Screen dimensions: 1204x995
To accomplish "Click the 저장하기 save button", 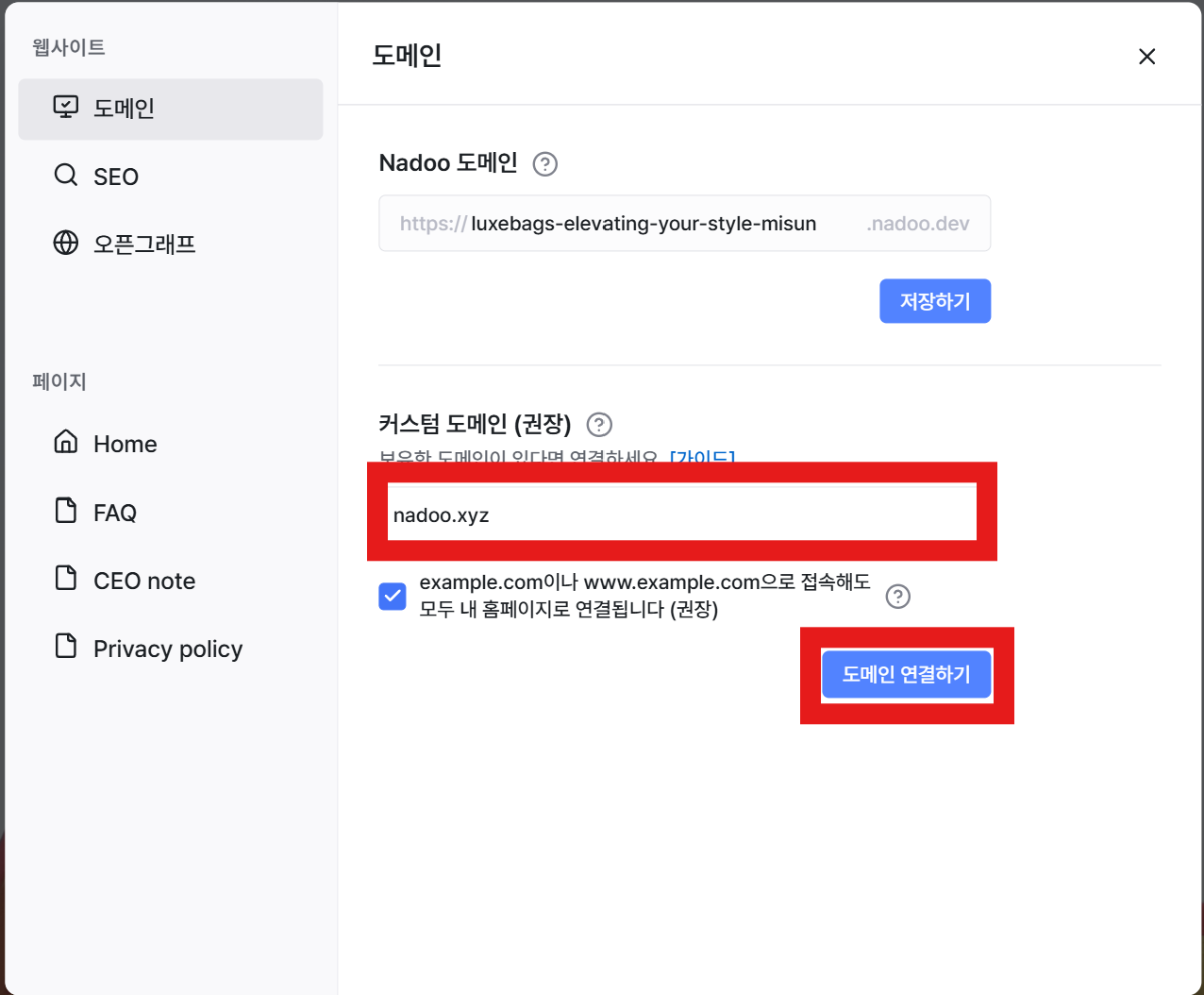I will coord(935,301).
